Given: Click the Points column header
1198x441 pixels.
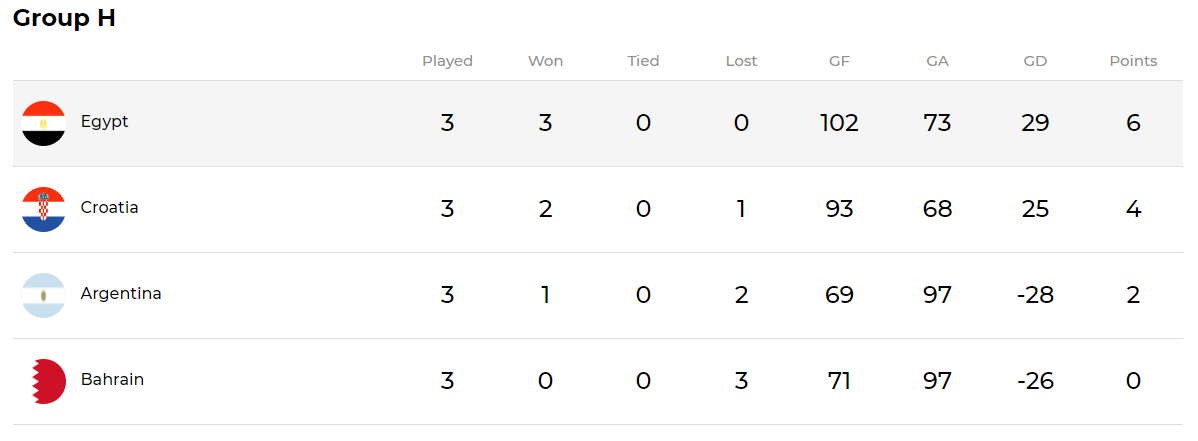Looking at the screenshot, I should (1133, 61).
